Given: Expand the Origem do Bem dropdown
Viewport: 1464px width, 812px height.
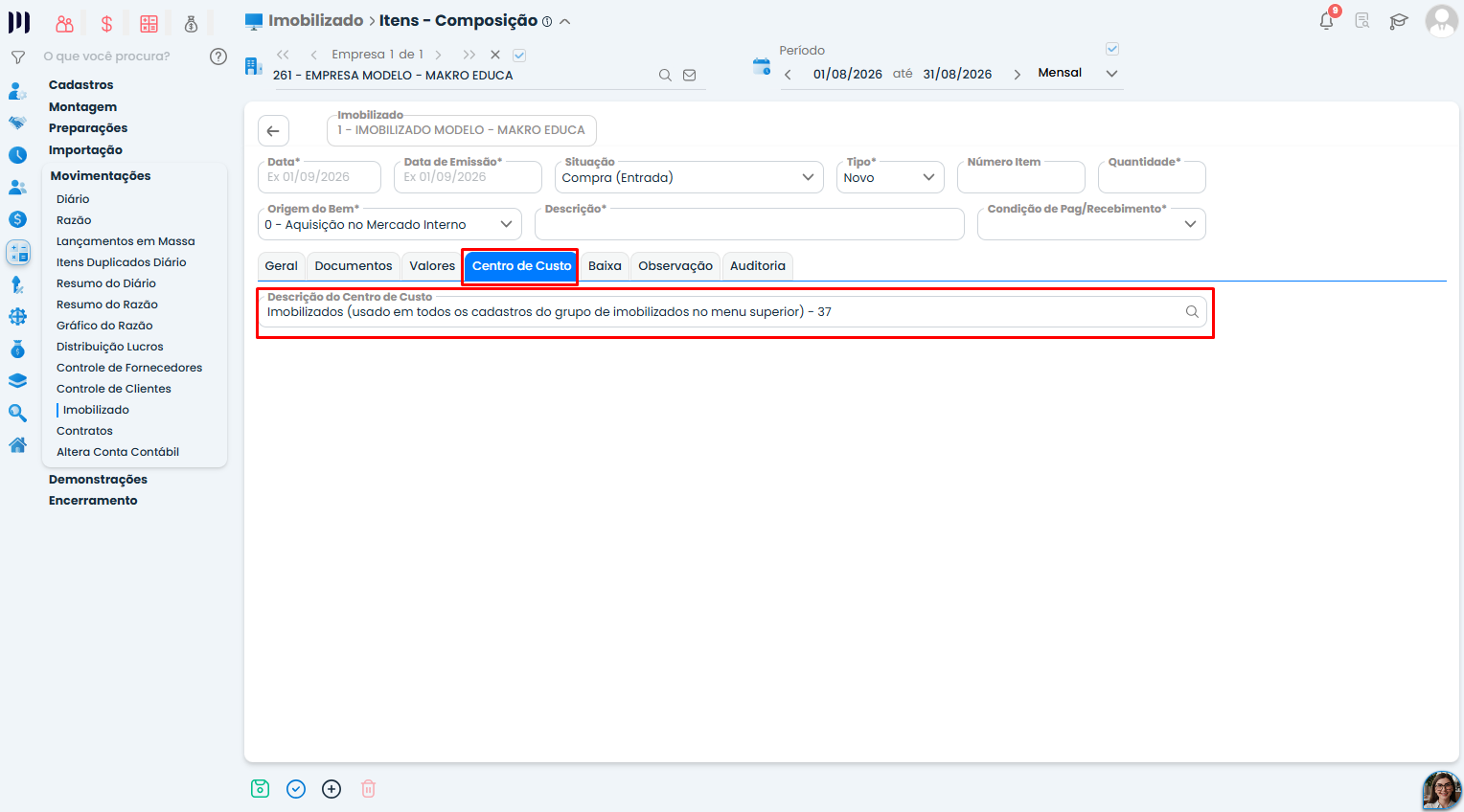Looking at the screenshot, I should (389, 224).
